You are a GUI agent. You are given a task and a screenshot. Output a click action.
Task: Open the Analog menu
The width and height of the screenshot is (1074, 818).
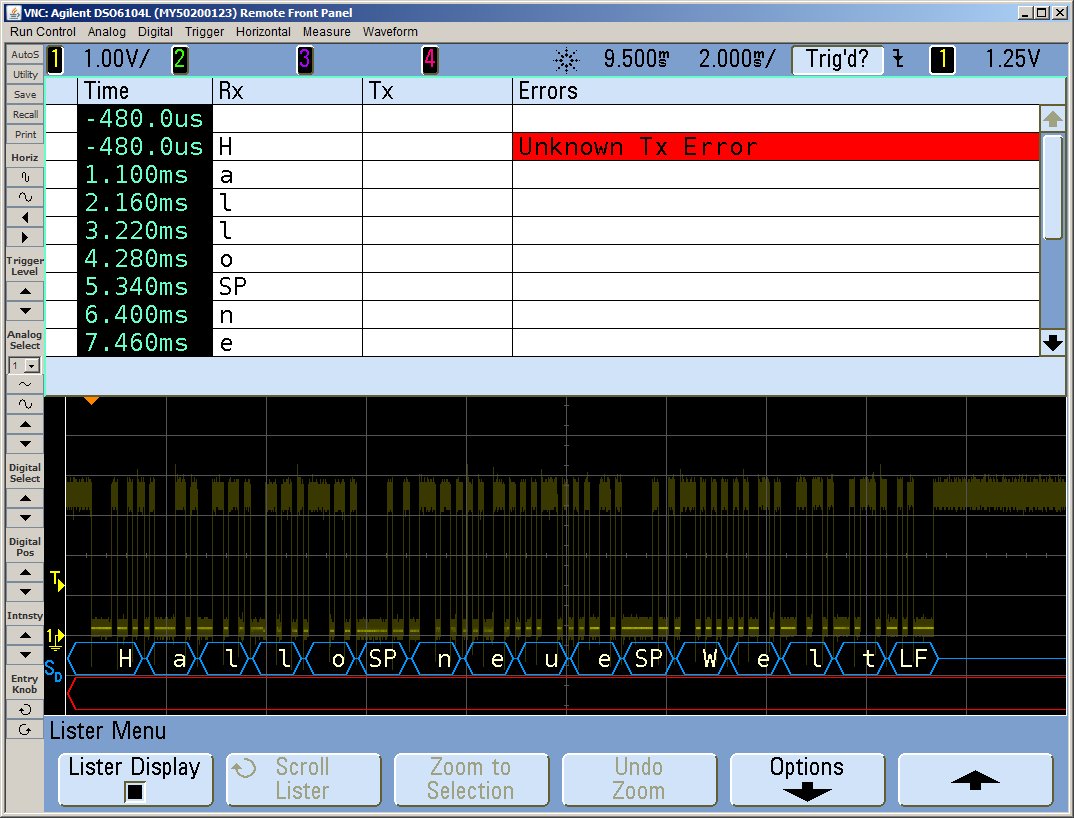(x=106, y=32)
